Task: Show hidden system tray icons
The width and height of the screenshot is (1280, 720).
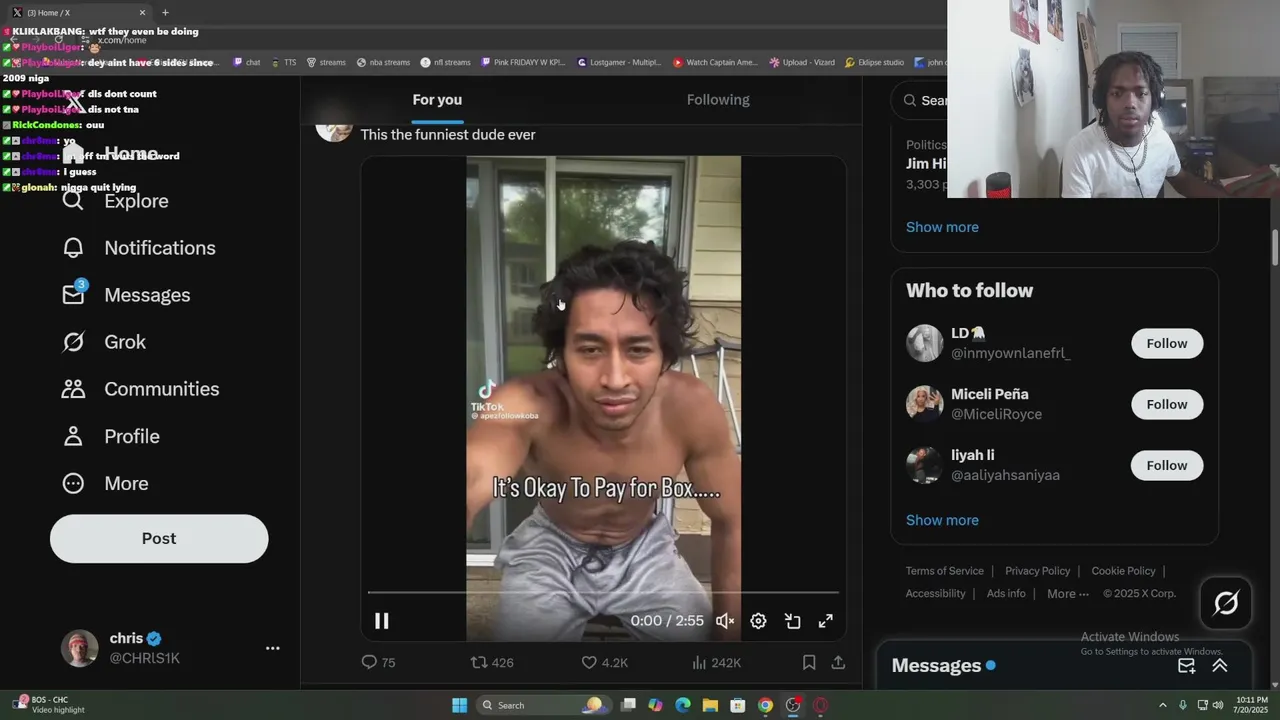Action: [x=1162, y=705]
